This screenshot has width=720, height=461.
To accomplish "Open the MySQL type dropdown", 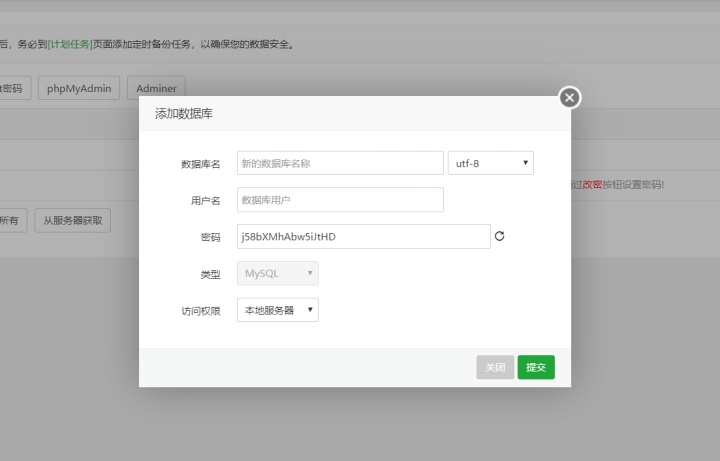I will point(278,273).
